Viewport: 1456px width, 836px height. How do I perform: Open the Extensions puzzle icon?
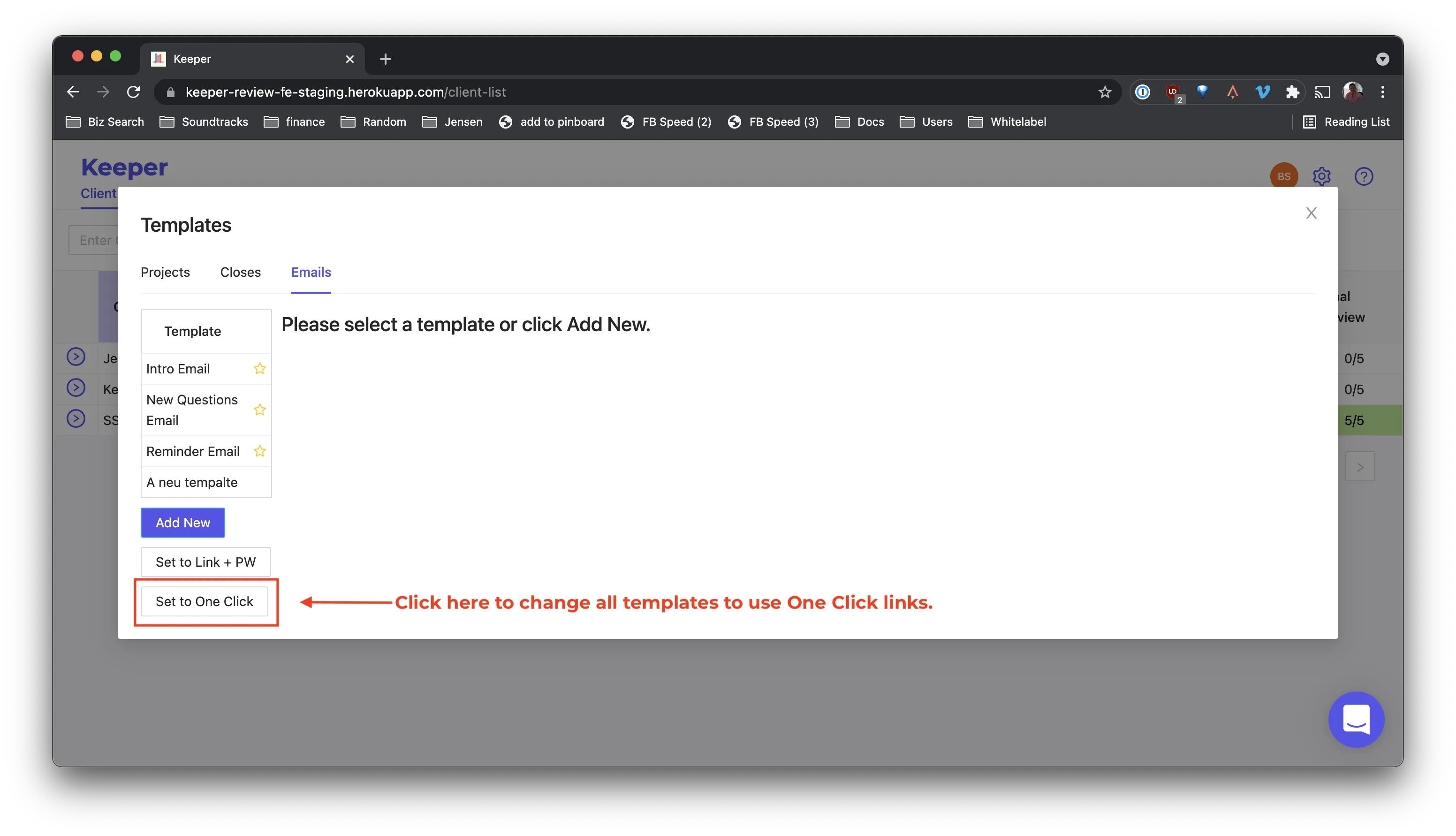(x=1292, y=92)
